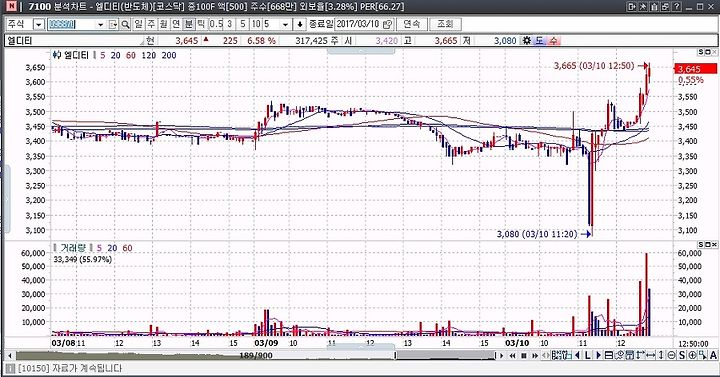Open the calendar picker for end date
720x377 pixels.
[x=388, y=24]
